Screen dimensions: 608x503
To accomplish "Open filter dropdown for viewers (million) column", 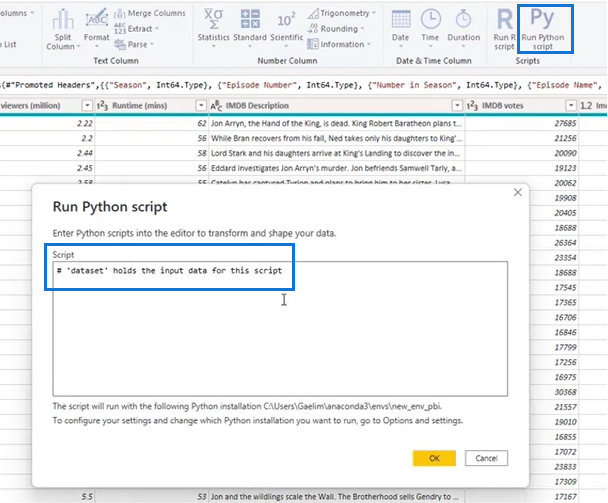I will [x=87, y=105].
